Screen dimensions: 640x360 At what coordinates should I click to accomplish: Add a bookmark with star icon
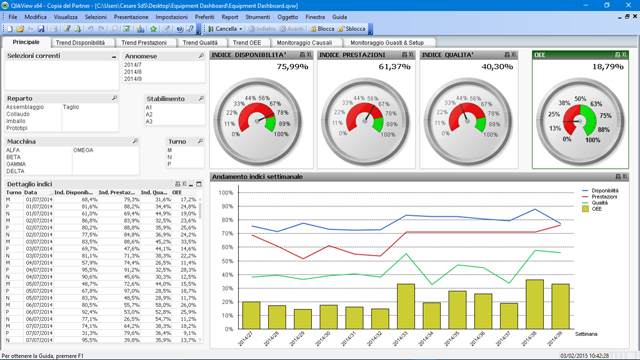(x=153, y=29)
